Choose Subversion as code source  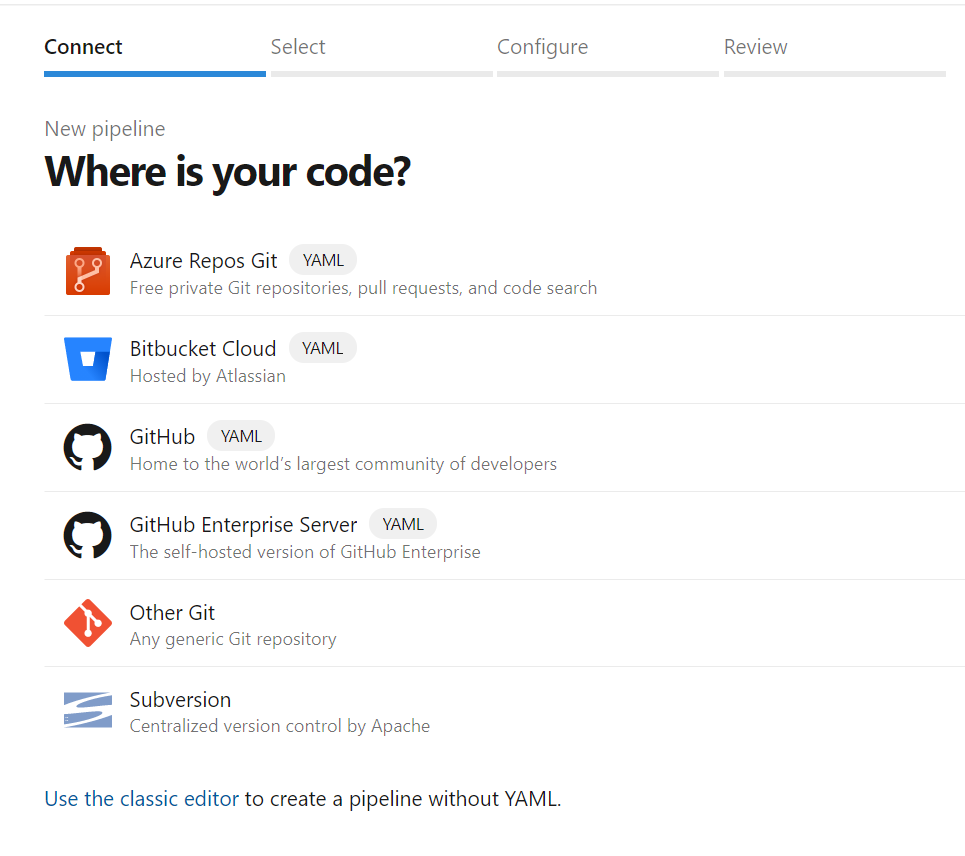coord(180,700)
